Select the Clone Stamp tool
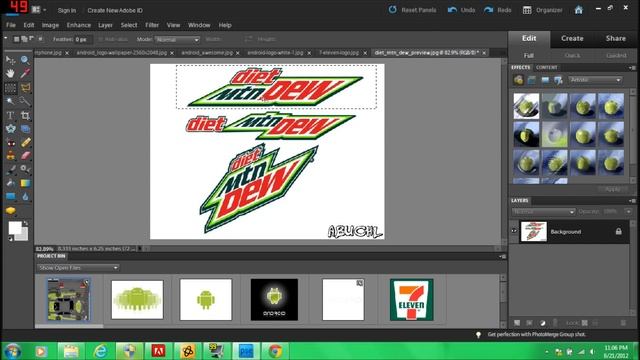 click(10, 156)
